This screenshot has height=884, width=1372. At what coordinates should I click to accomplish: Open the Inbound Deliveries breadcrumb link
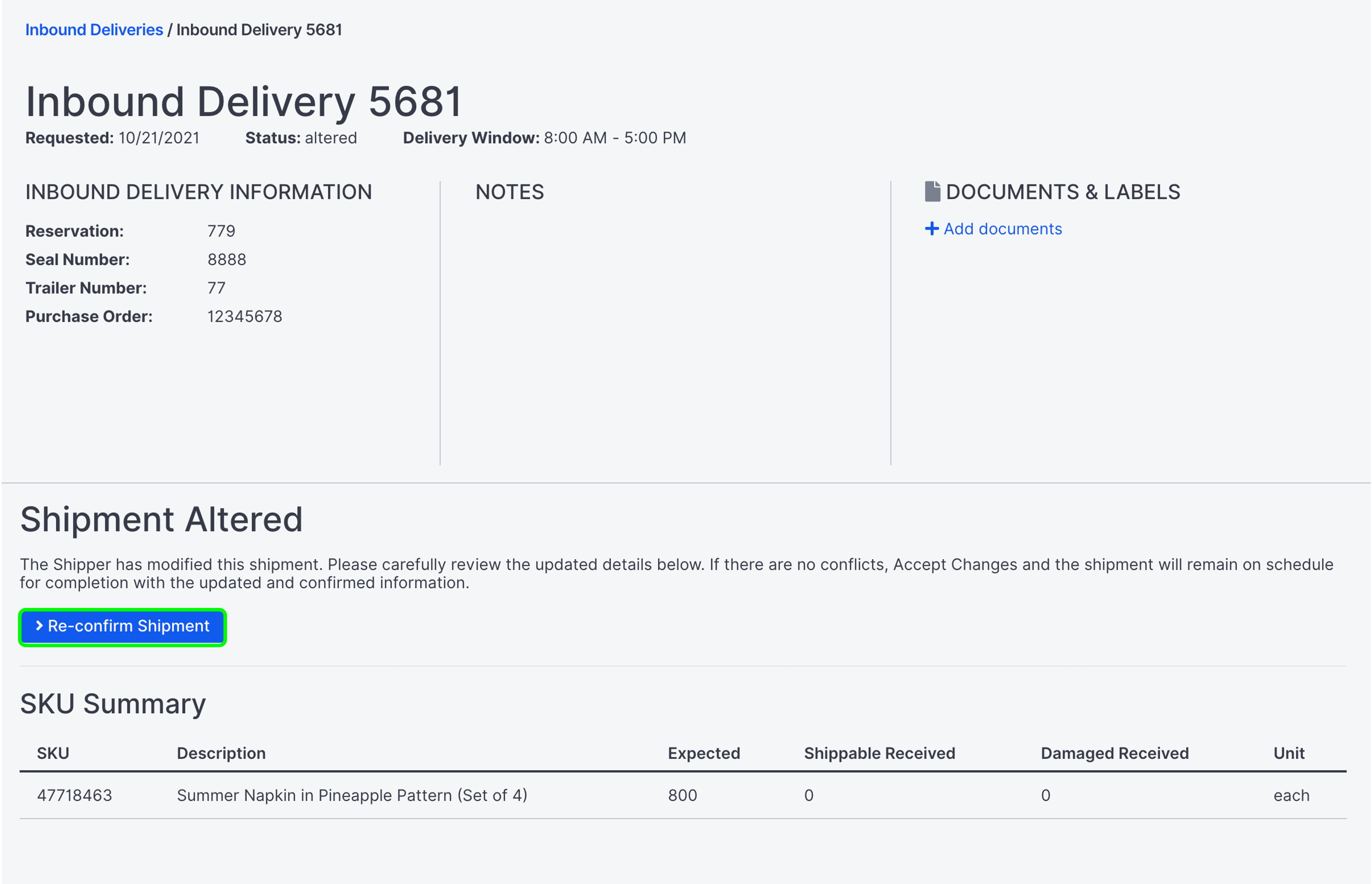(94, 29)
